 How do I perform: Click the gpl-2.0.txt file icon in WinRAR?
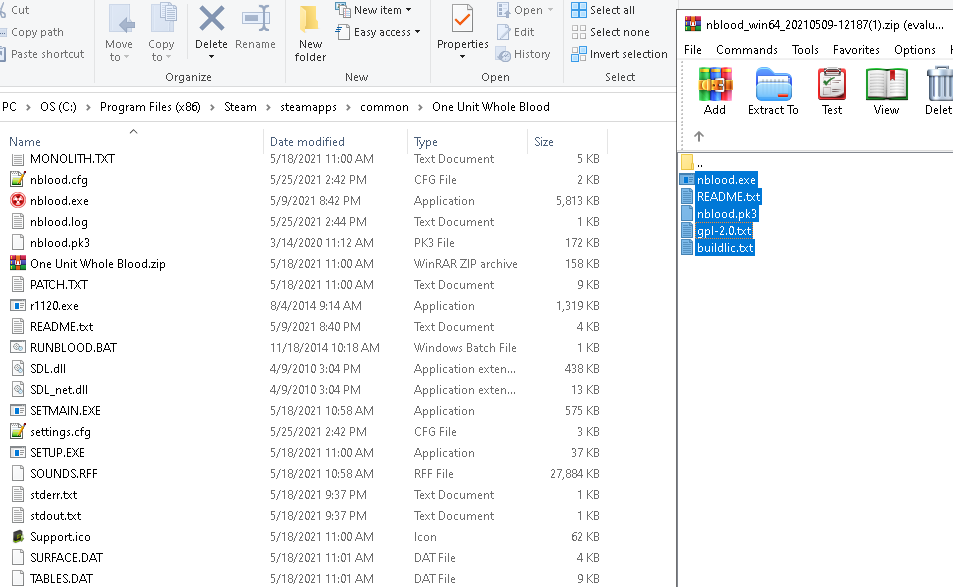point(687,231)
